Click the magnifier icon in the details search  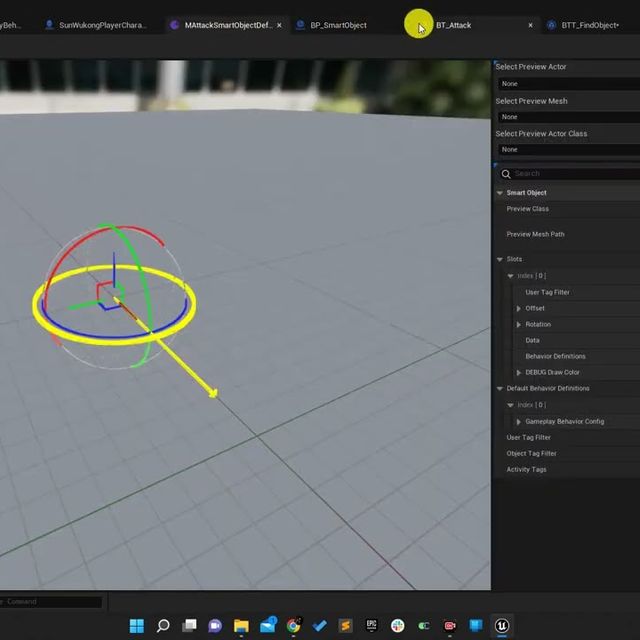(506, 174)
